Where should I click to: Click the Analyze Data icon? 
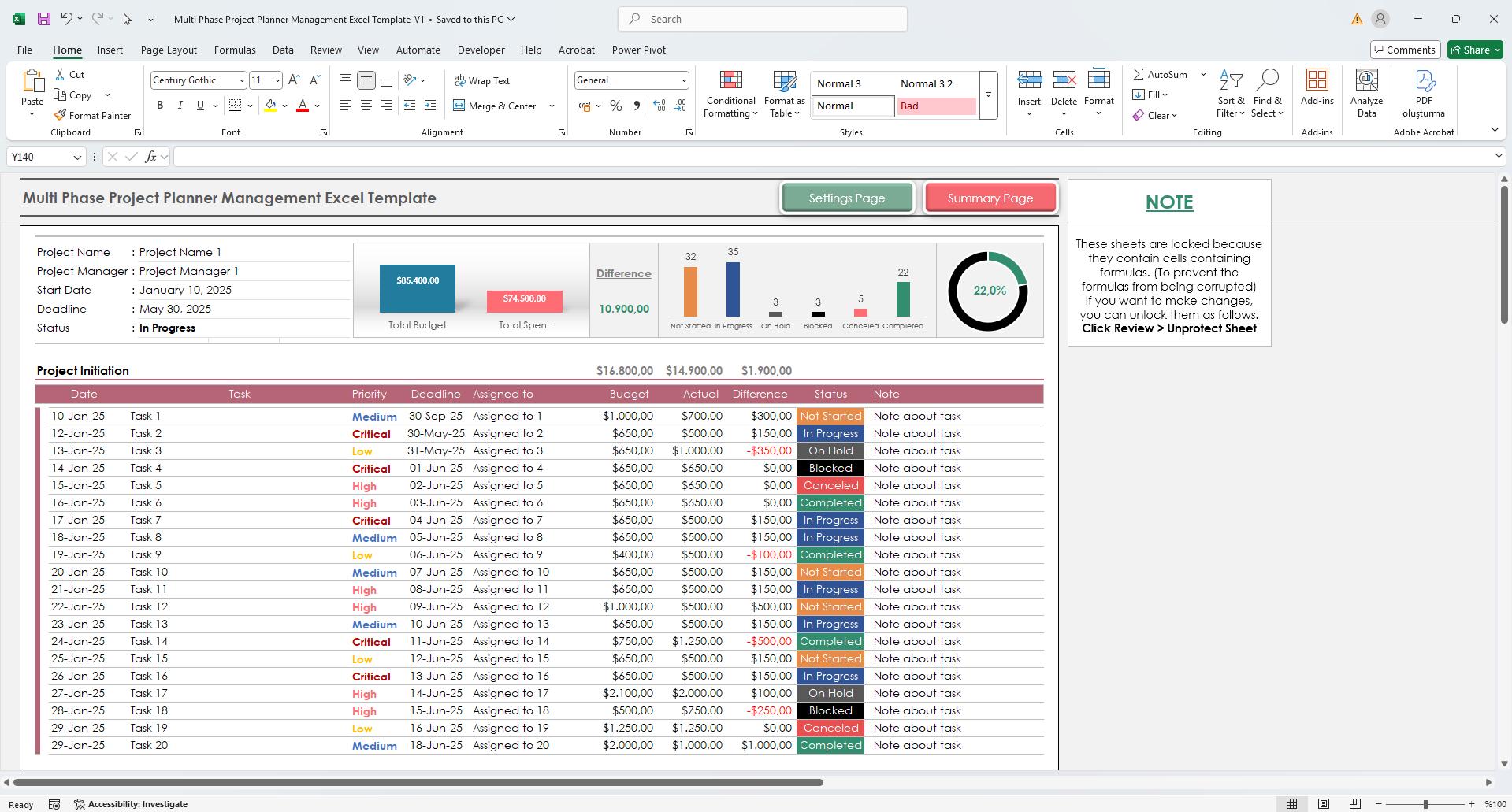[1366, 95]
